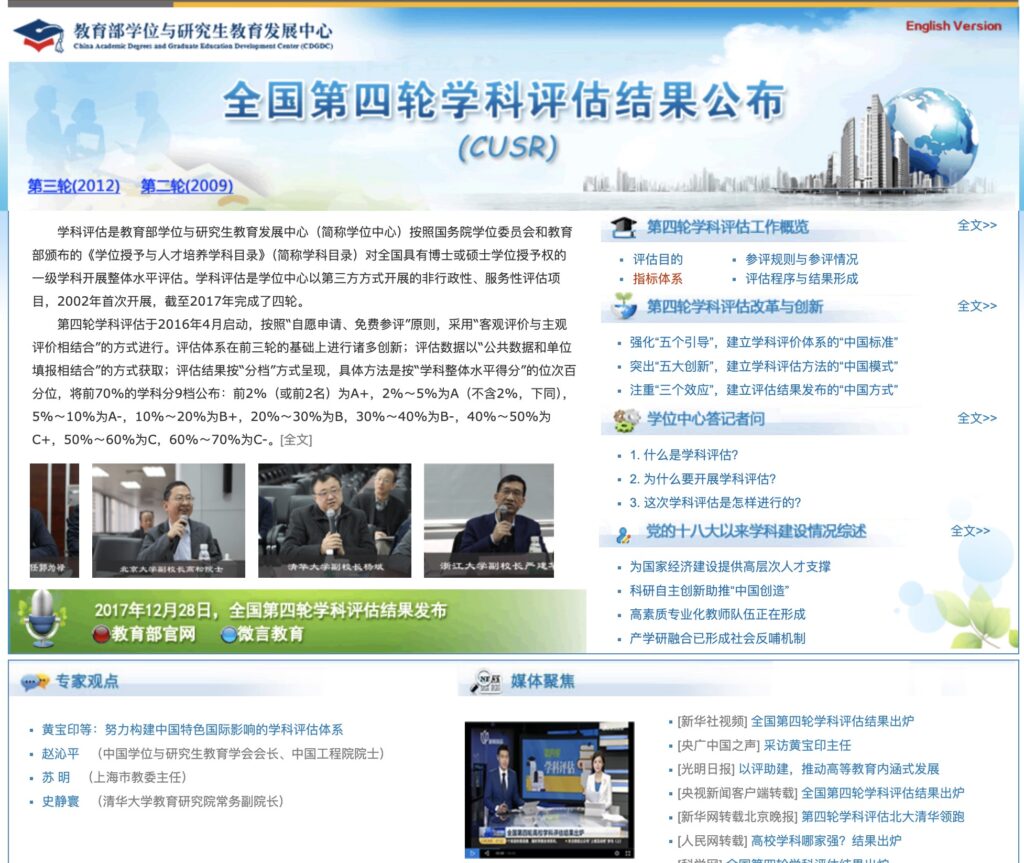The height and width of the screenshot is (863, 1024).
Task: Open the 教育部官网 link in green banner
Action: pyautogui.click(x=153, y=634)
